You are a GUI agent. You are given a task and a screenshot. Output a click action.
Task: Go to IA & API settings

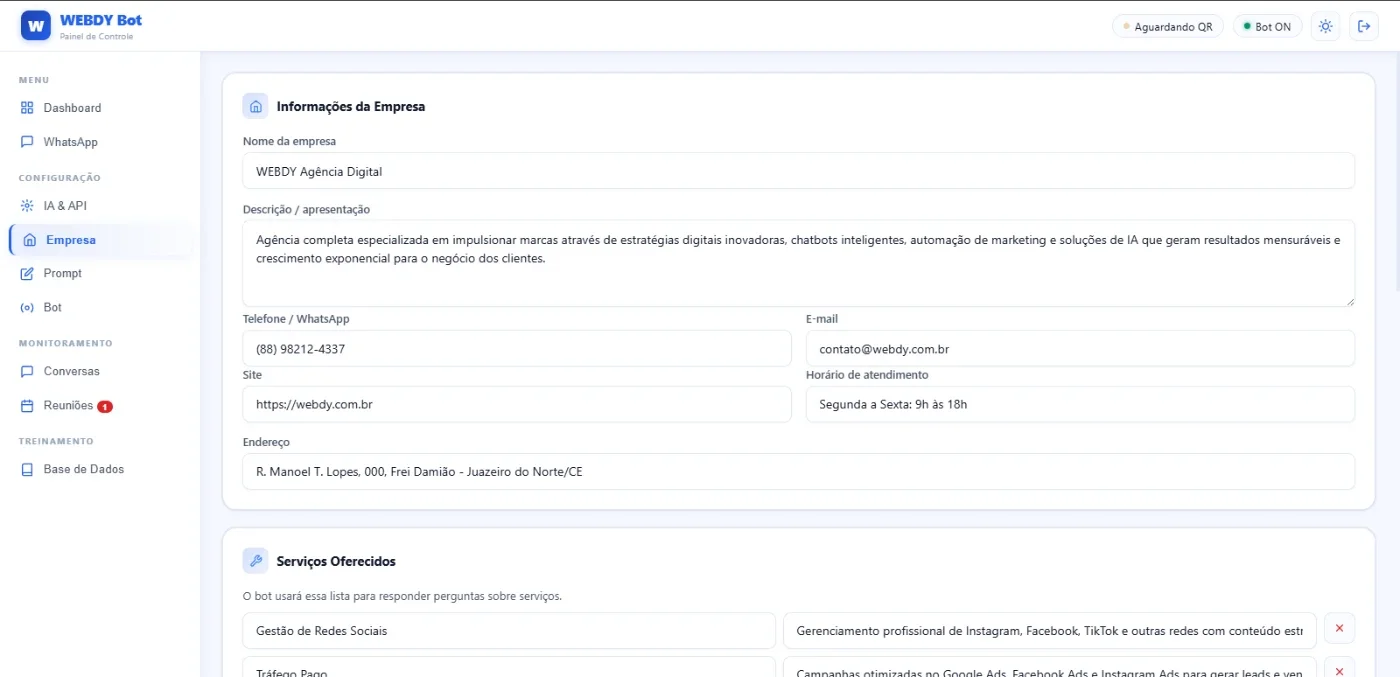100,206
